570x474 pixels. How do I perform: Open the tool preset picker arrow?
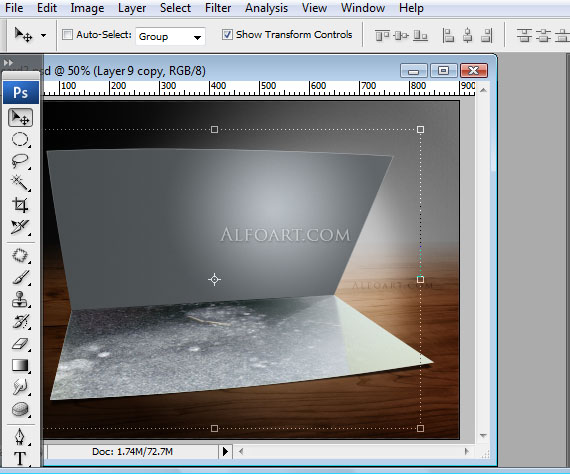[x=44, y=36]
